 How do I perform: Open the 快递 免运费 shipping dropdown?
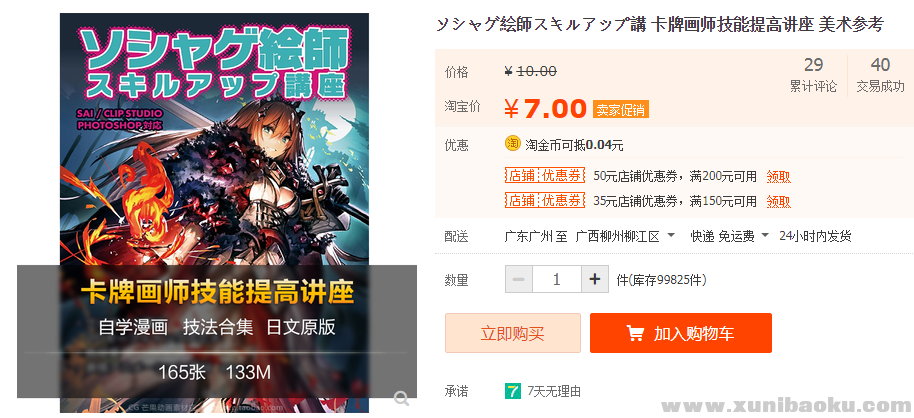tap(730, 236)
